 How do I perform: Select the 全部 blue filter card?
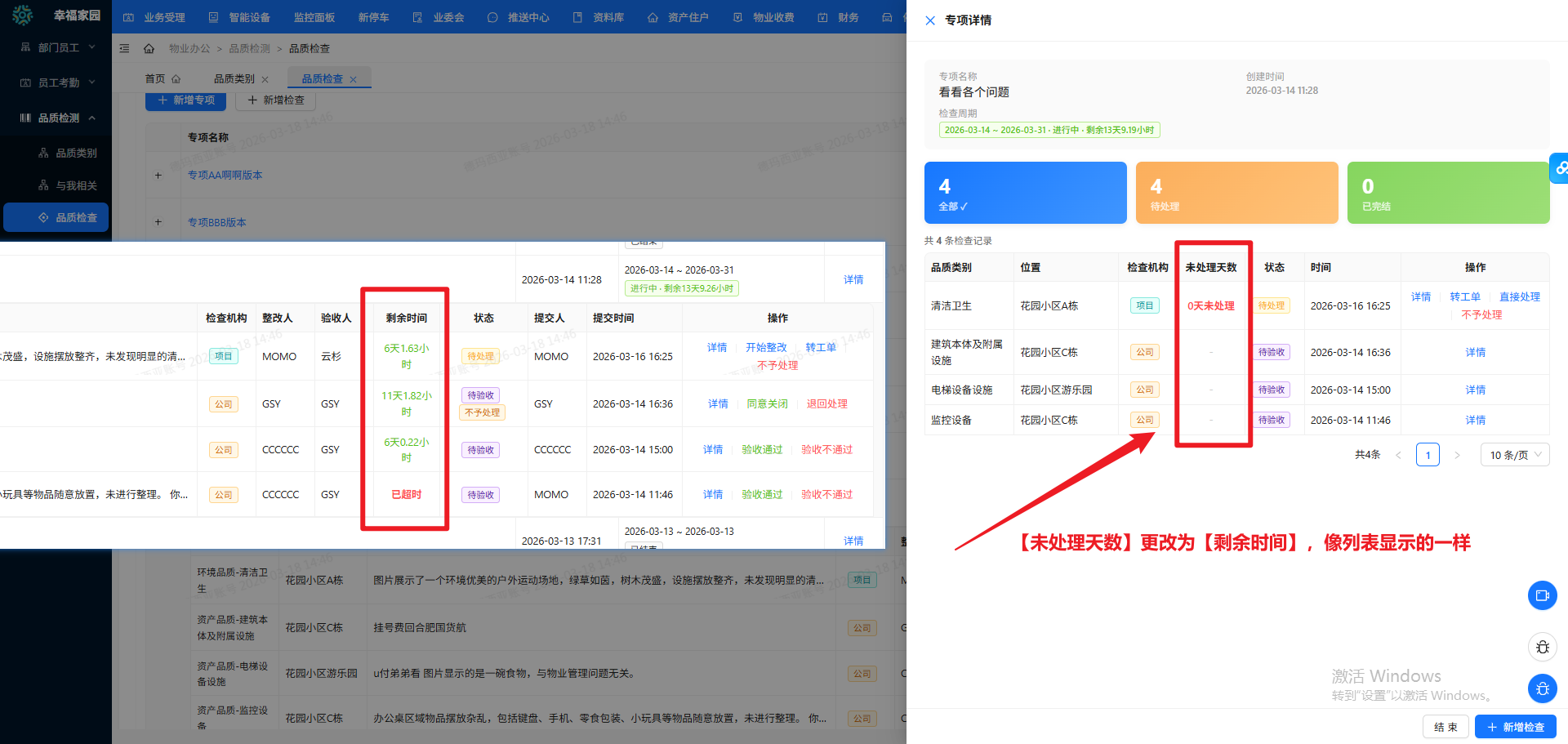coord(1025,193)
